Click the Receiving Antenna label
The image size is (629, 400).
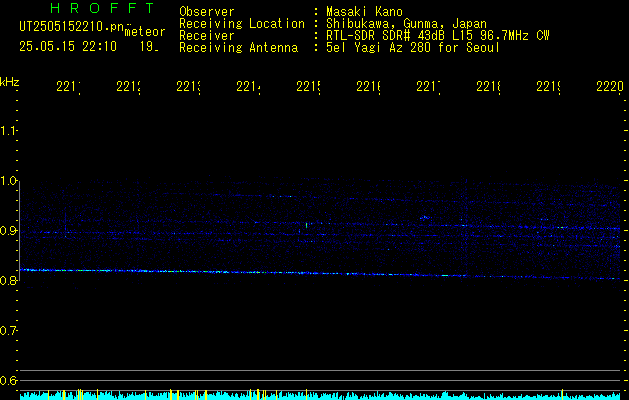pos(238,48)
